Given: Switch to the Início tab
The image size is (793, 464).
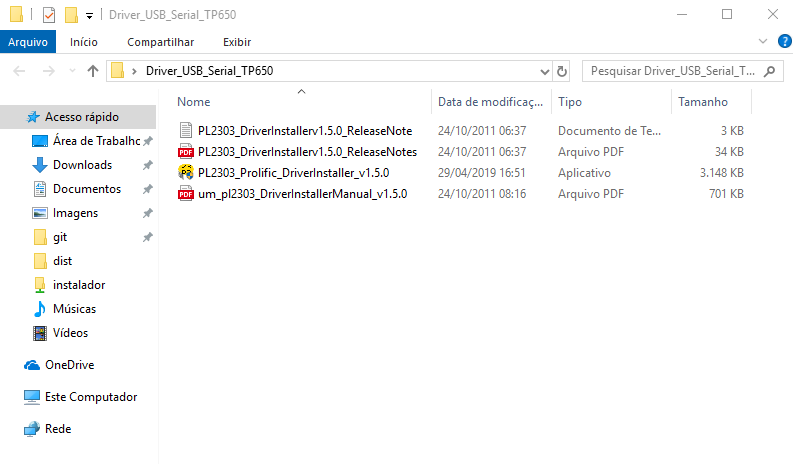Looking at the screenshot, I should [x=83, y=42].
